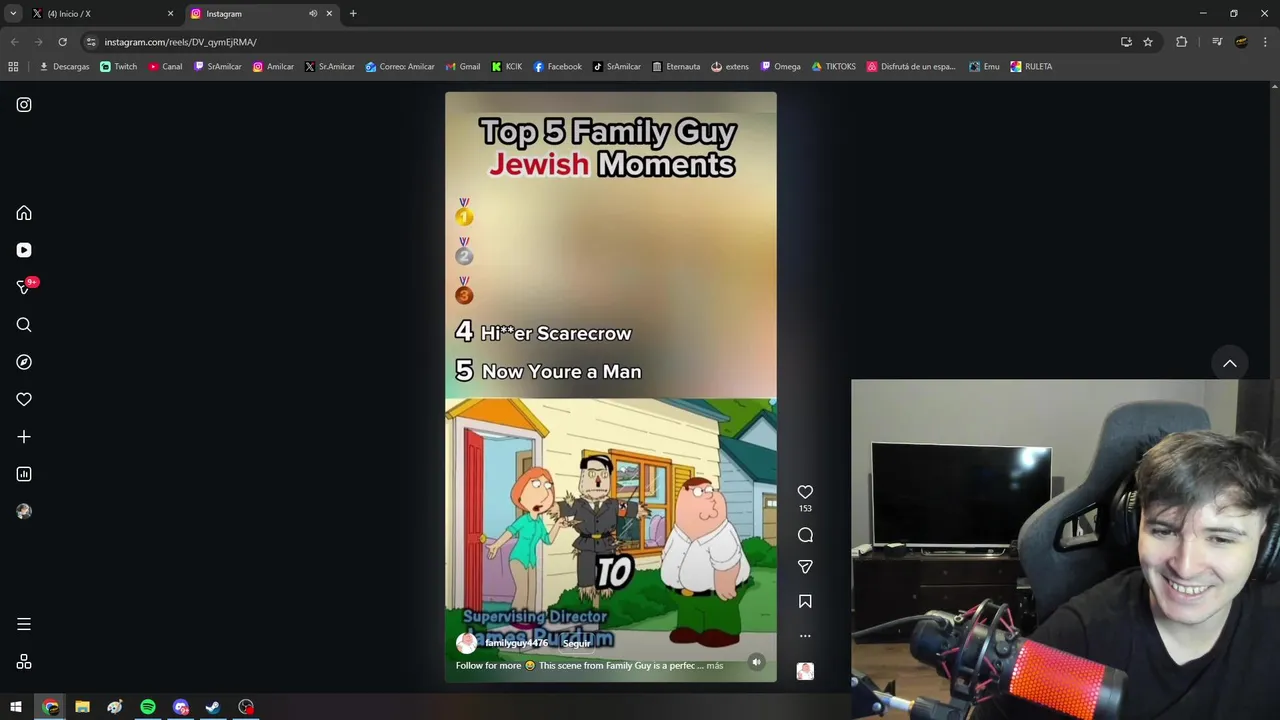Go to Instagram Home in the sidebar
Screen dimensions: 1280x720
click(x=24, y=213)
